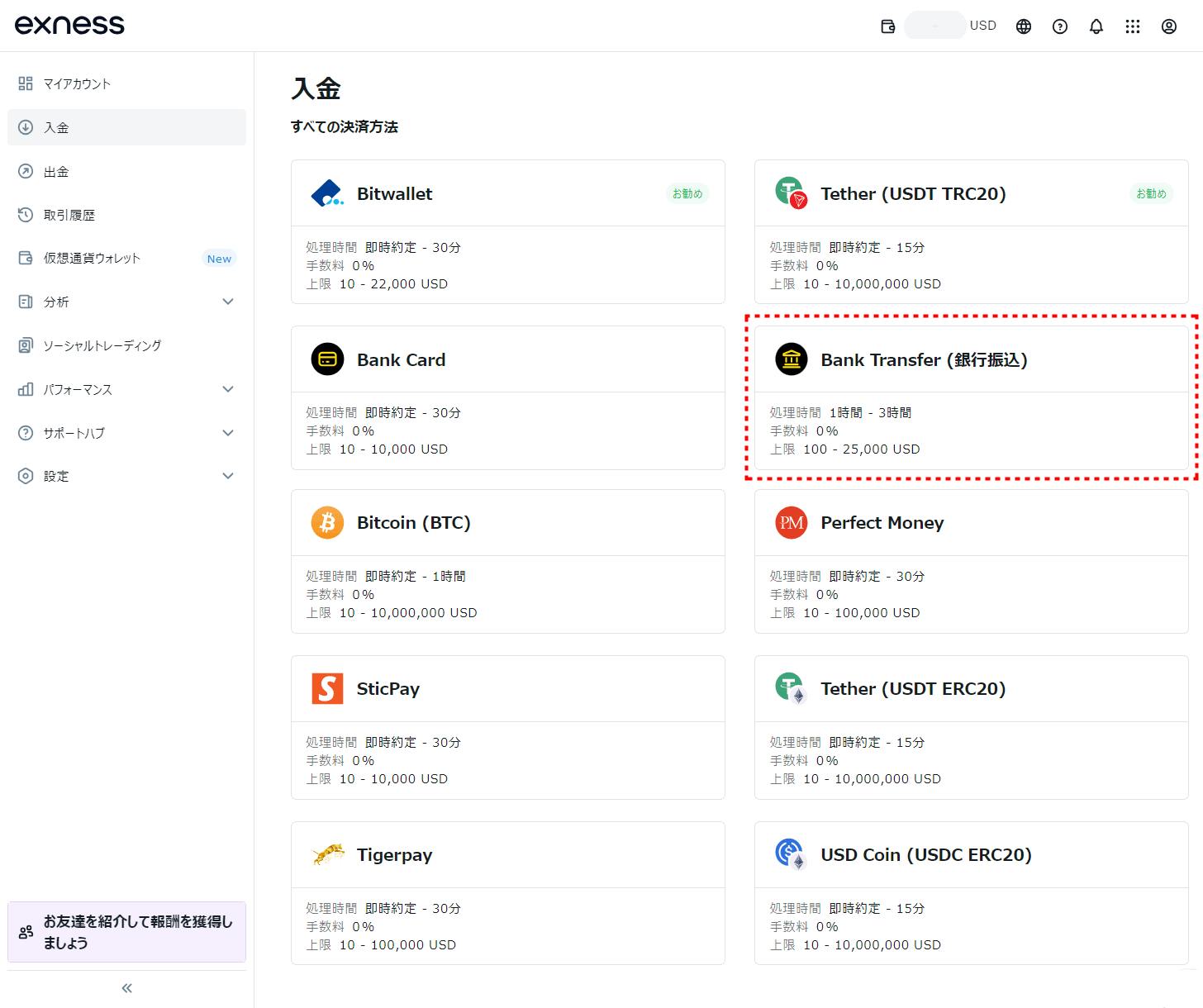Click the 入金 sidebar download icon
This screenshot has height=1008, width=1203.
(x=26, y=127)
